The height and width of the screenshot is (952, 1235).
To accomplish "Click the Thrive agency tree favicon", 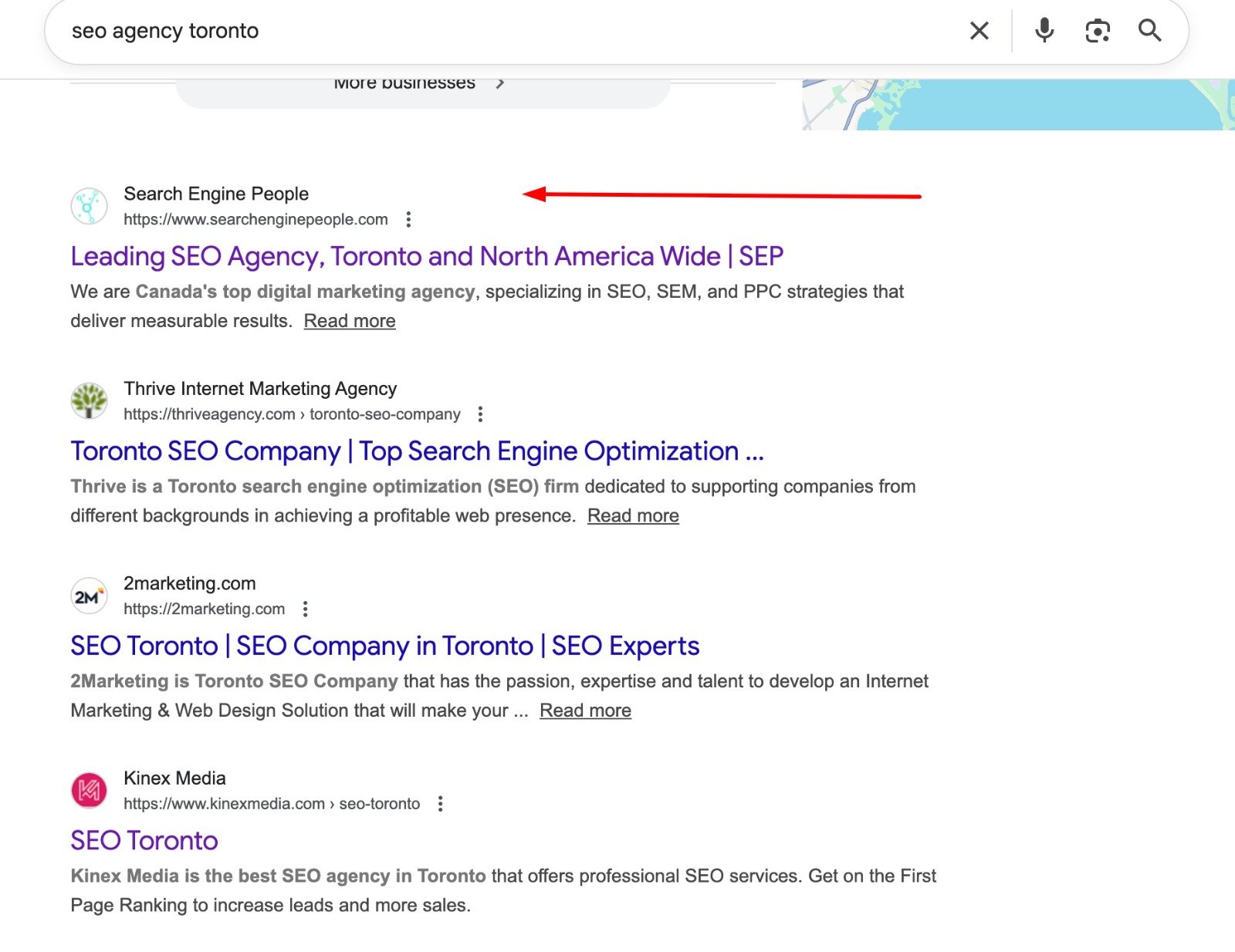I will pos(90,401).
